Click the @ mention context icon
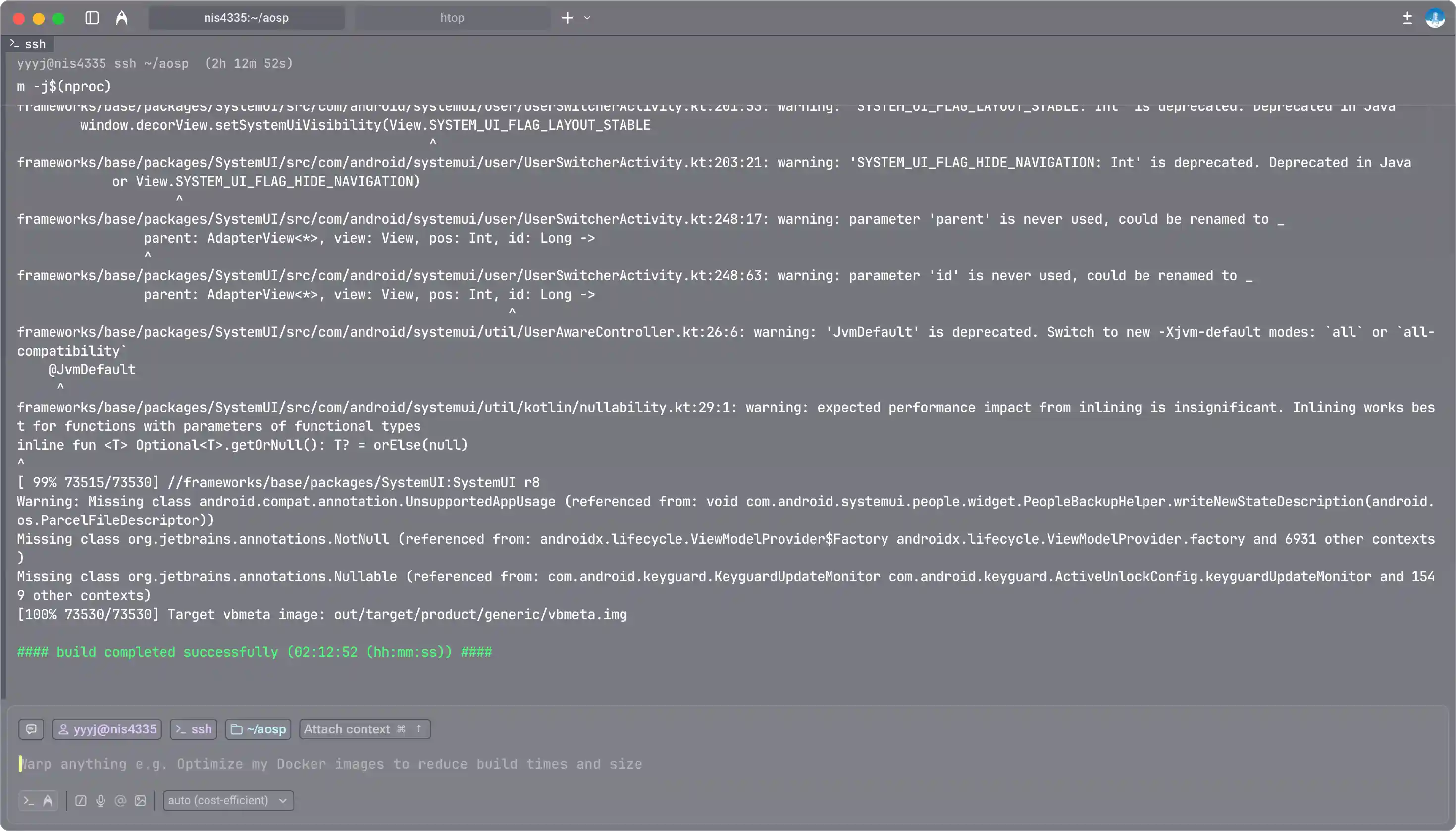 [120, 800]
